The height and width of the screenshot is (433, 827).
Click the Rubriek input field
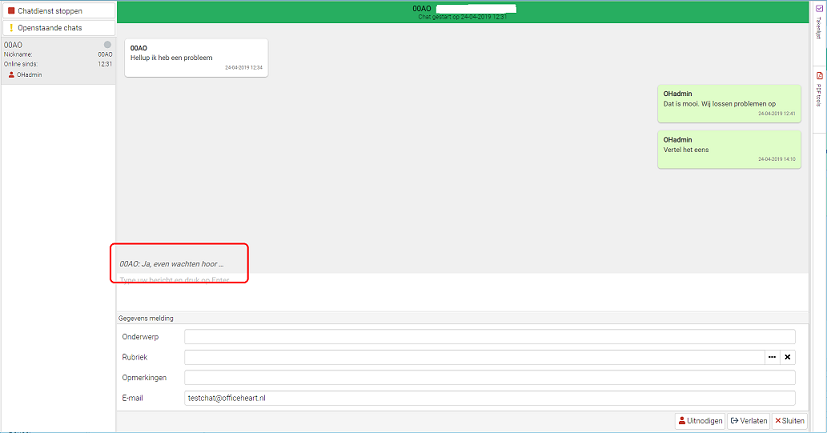click(x=474, y=357)
